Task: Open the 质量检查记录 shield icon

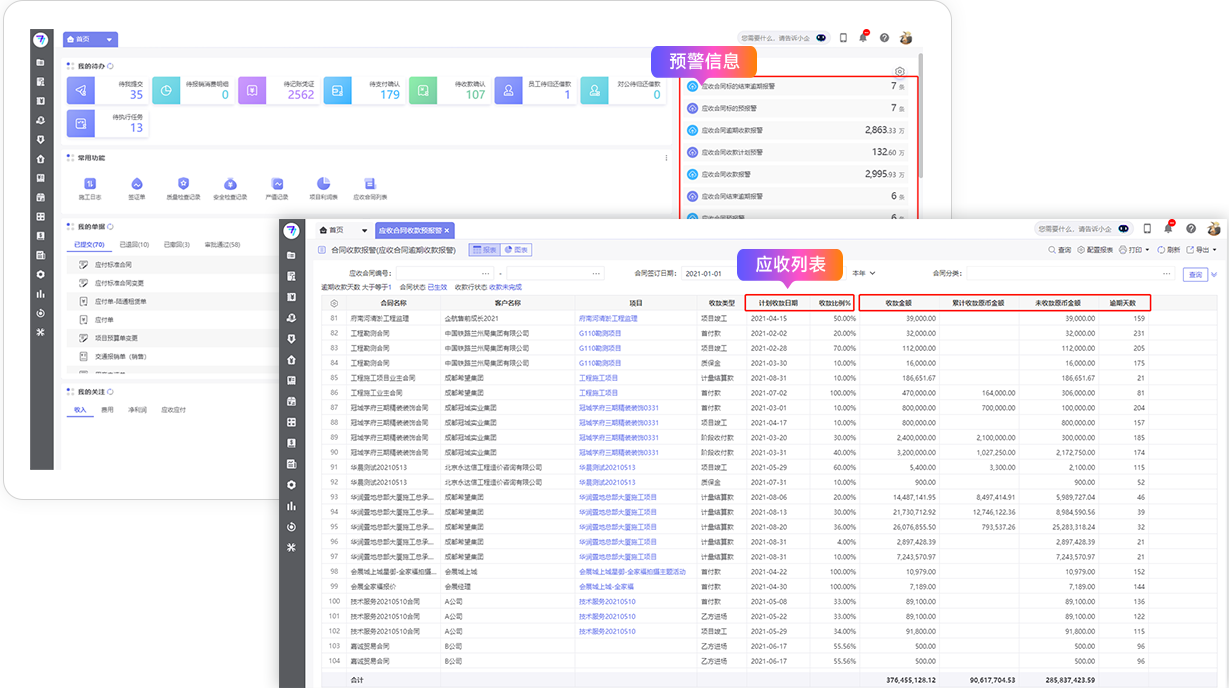Action: 183,183
